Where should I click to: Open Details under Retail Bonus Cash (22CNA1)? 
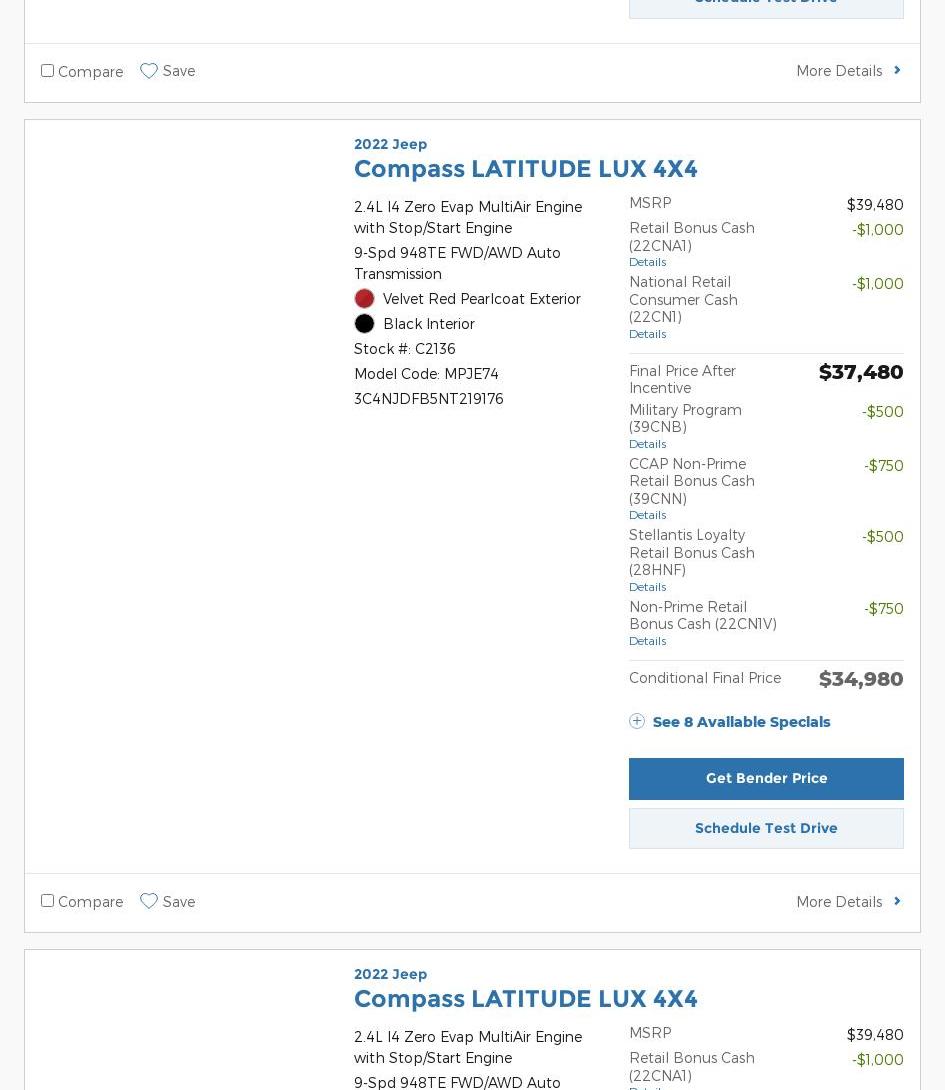point(647,262)
